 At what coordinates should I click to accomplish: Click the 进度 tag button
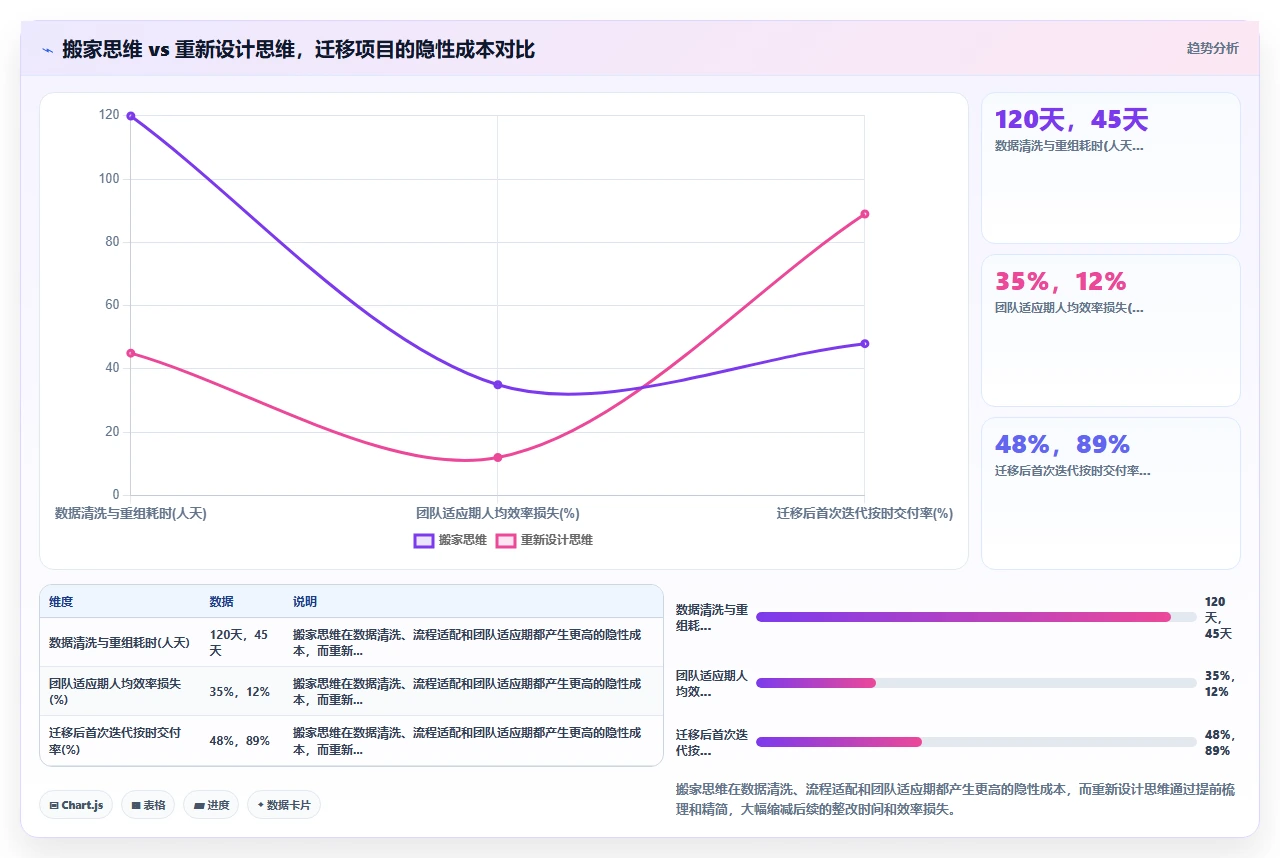(x=211, y=805)
